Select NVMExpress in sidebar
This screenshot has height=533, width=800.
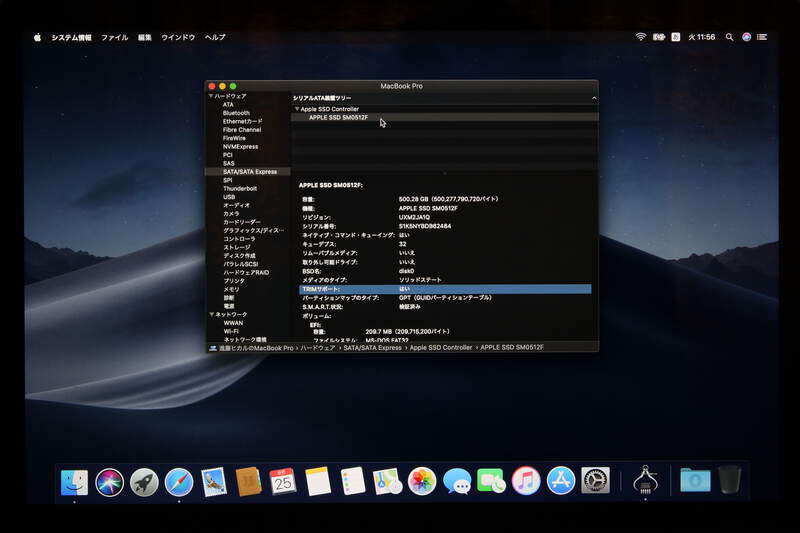coord(240,146)
